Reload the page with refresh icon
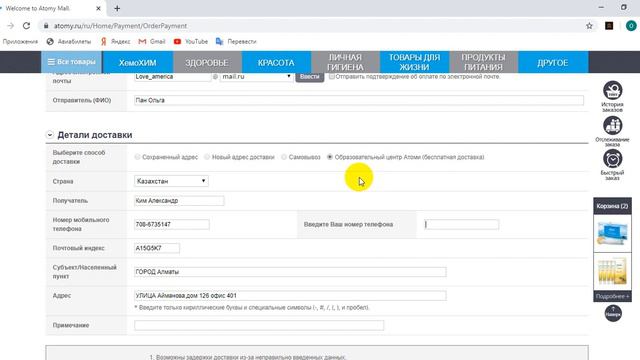This screenshot has width=640, height=360. tap(27, 26)
